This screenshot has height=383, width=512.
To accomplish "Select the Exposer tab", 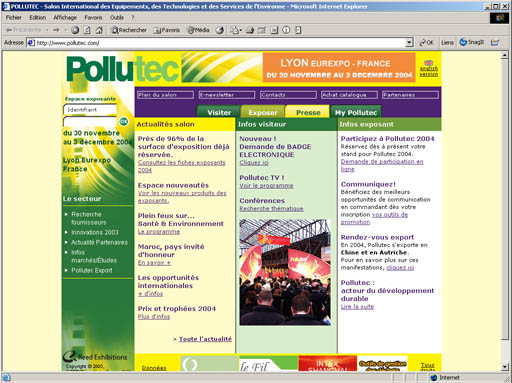I will click(x=263, y=112).
